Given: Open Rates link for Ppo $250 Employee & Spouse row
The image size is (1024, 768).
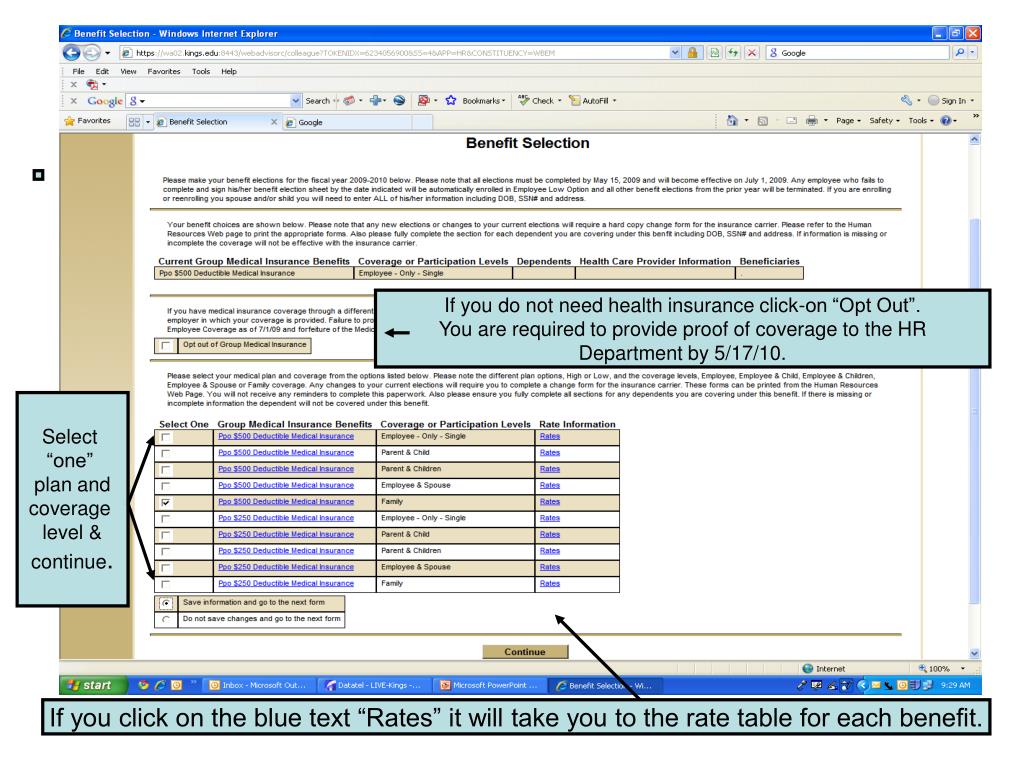Looking at the screenshot, I should (550, 567).
